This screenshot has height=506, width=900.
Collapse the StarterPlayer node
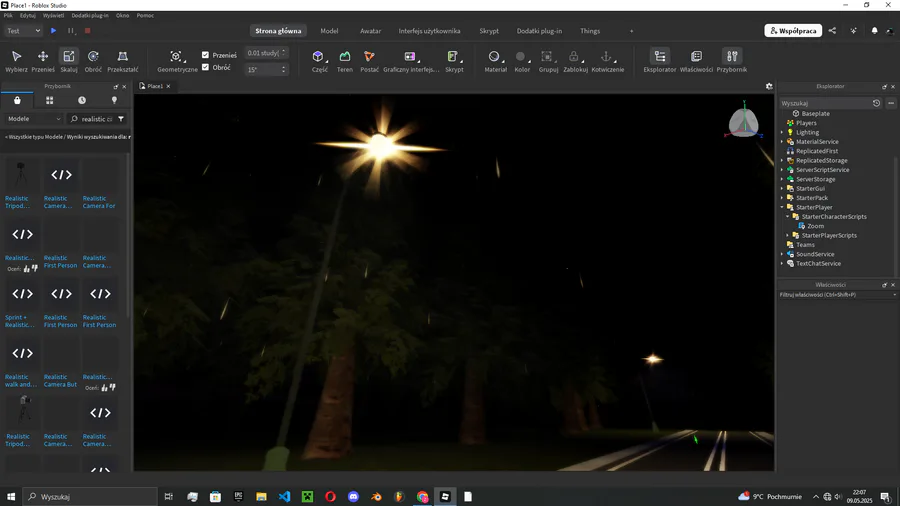782,207
